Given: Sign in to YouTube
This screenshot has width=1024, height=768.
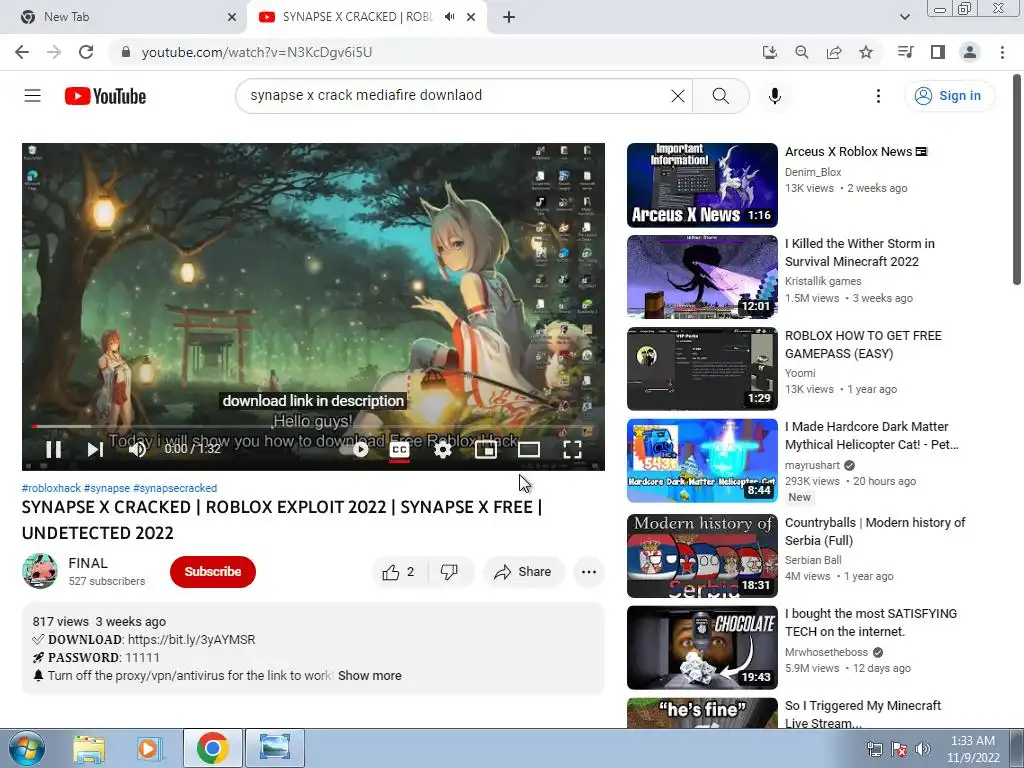Looking at the screenshot, I should 949,96.
